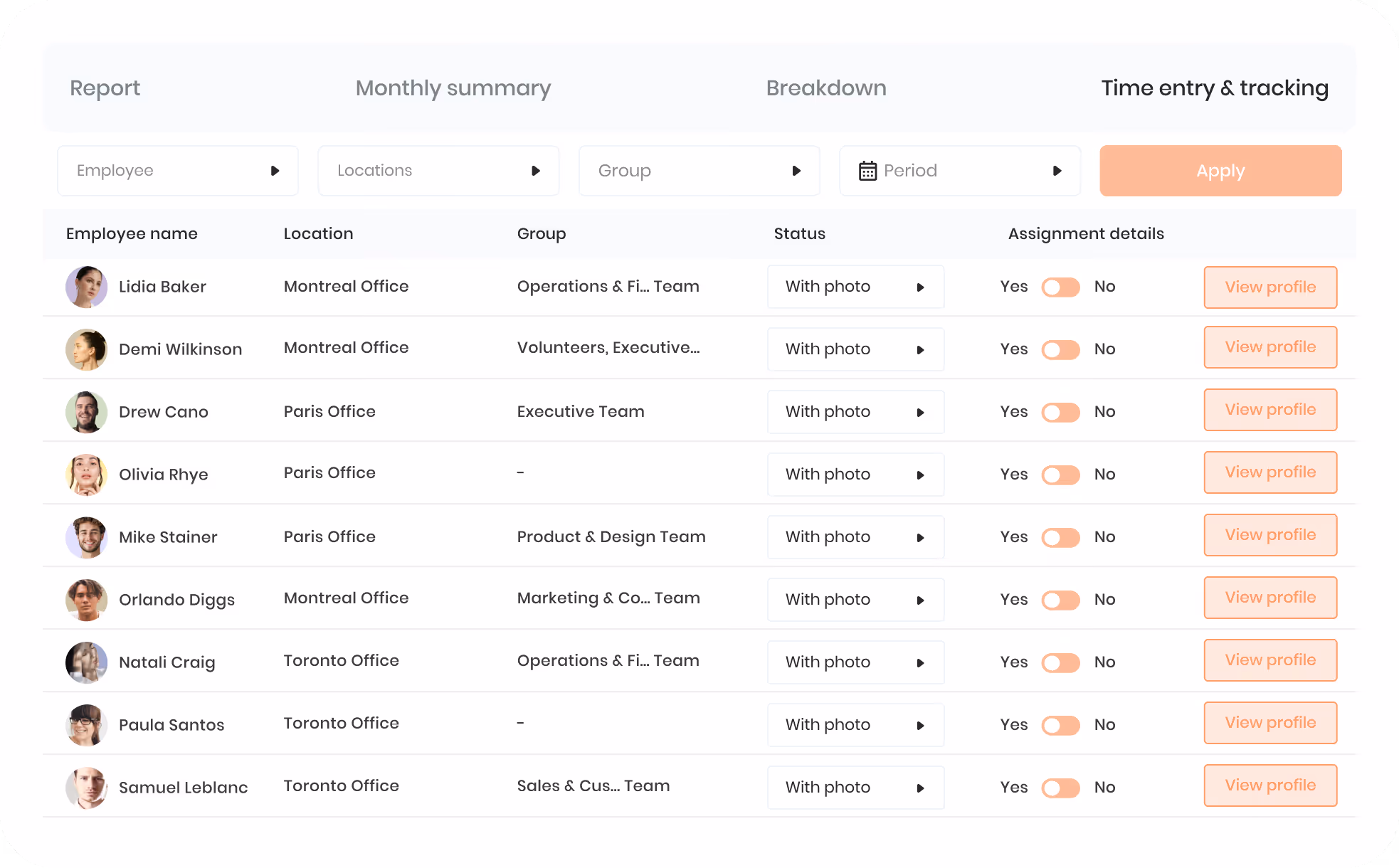The image size is (1399, 868).
Task: Click Samuel Leblanc's avatar image
Action: pos(87,788)
